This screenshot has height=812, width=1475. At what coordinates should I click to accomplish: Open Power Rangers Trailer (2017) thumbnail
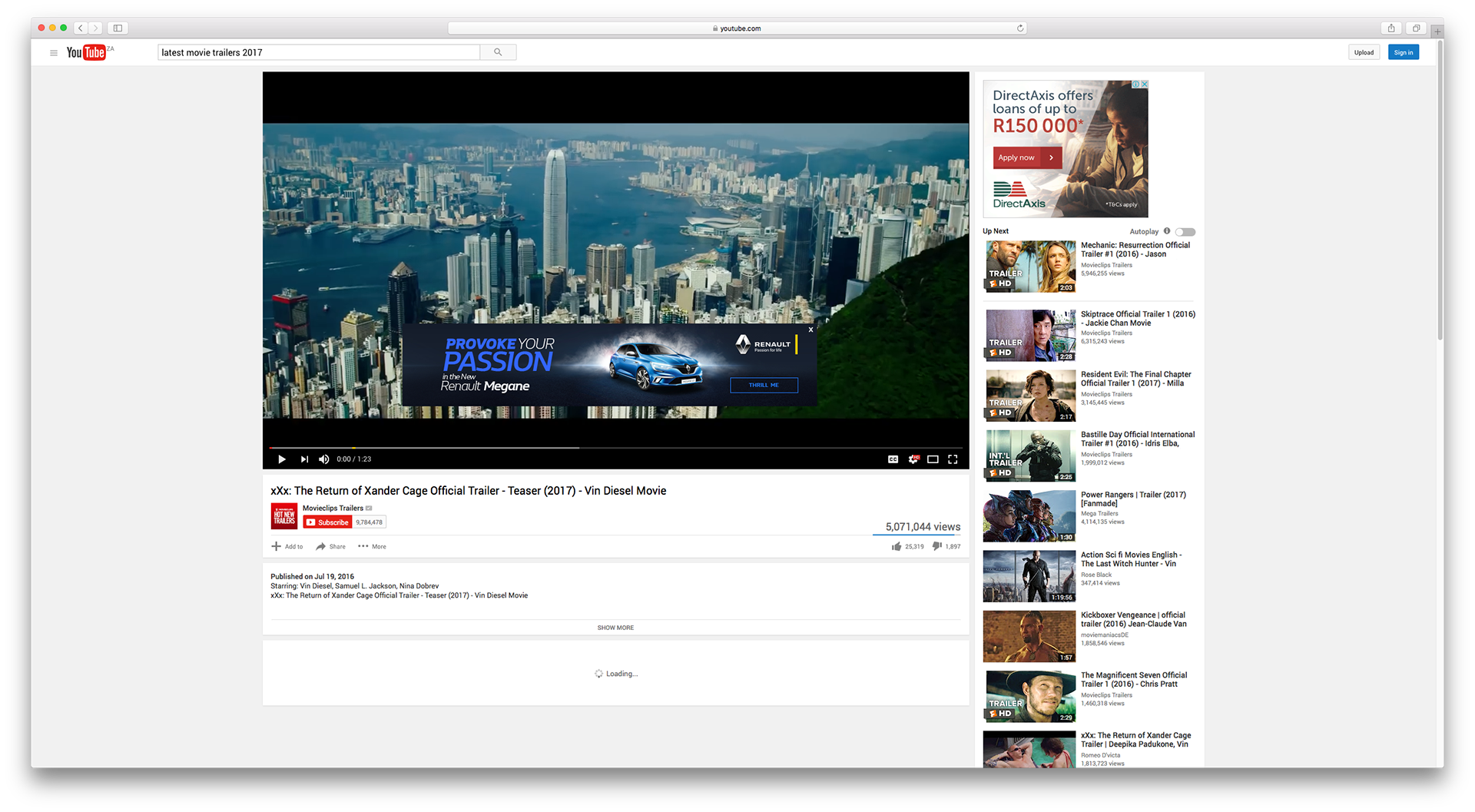point(1029,516)
